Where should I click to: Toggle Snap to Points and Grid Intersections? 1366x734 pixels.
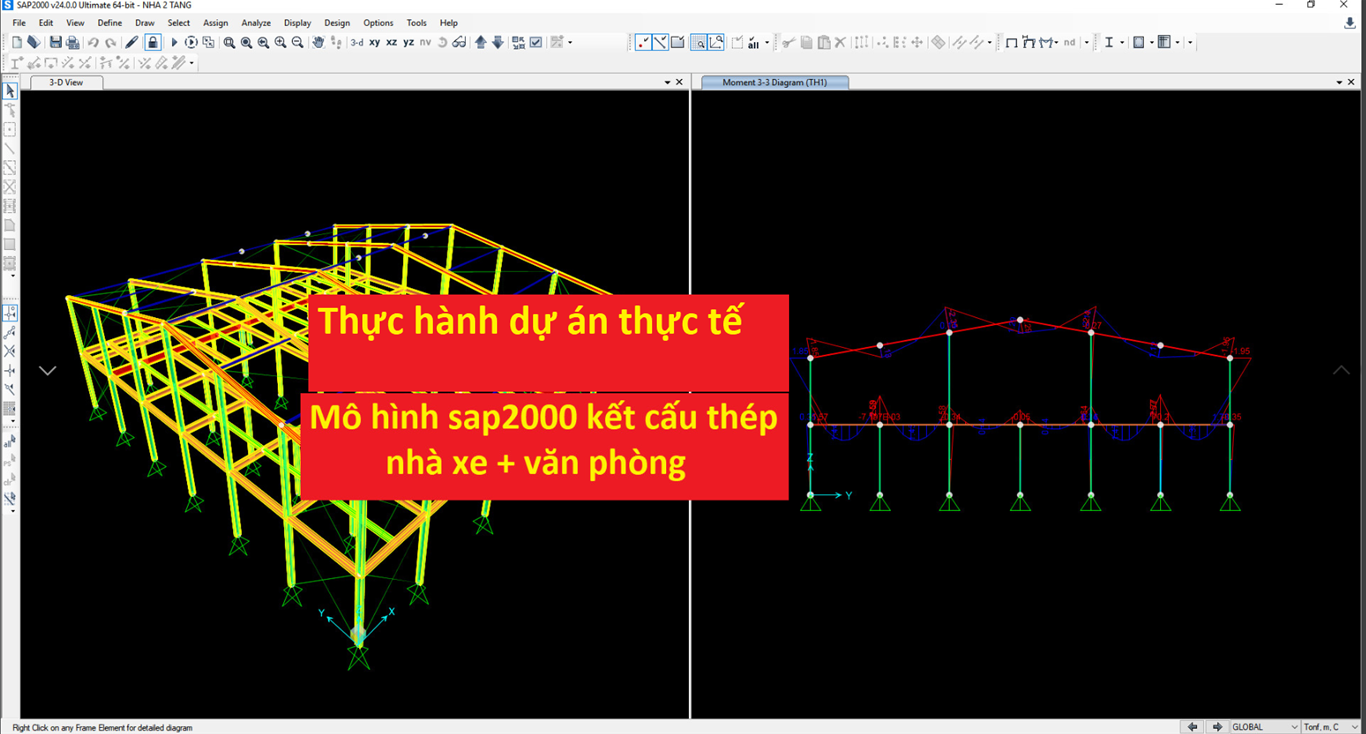[x=10, y=313]
